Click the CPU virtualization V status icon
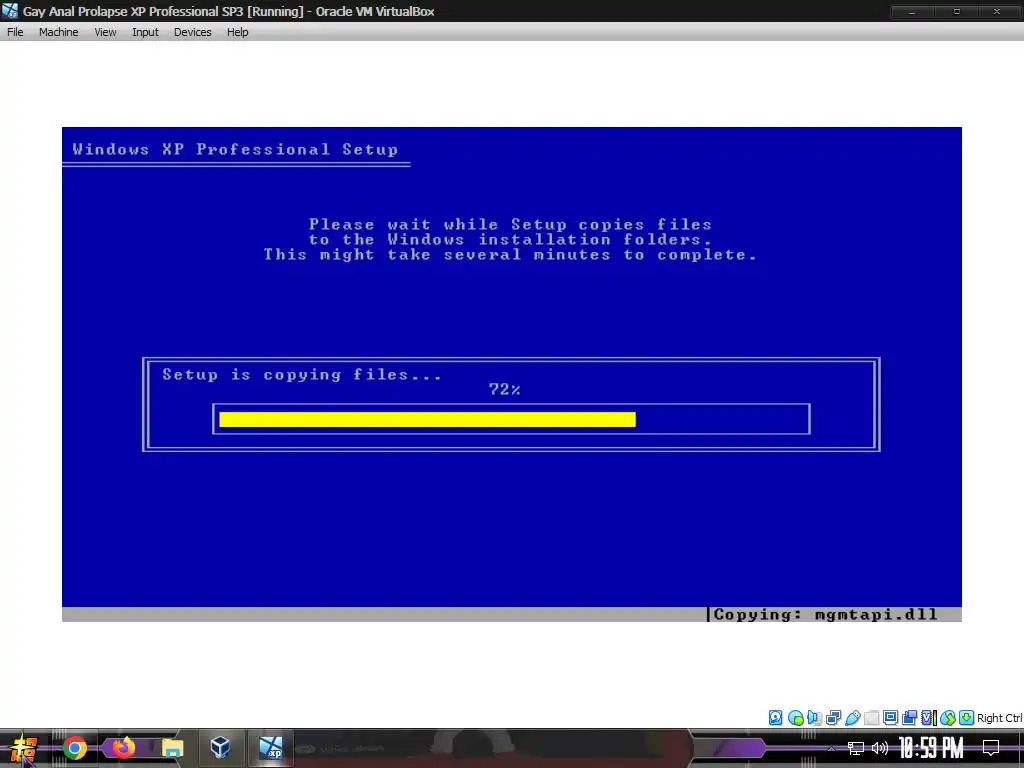1024x768 pixels. pyautogui.click(x=928, y=718)
